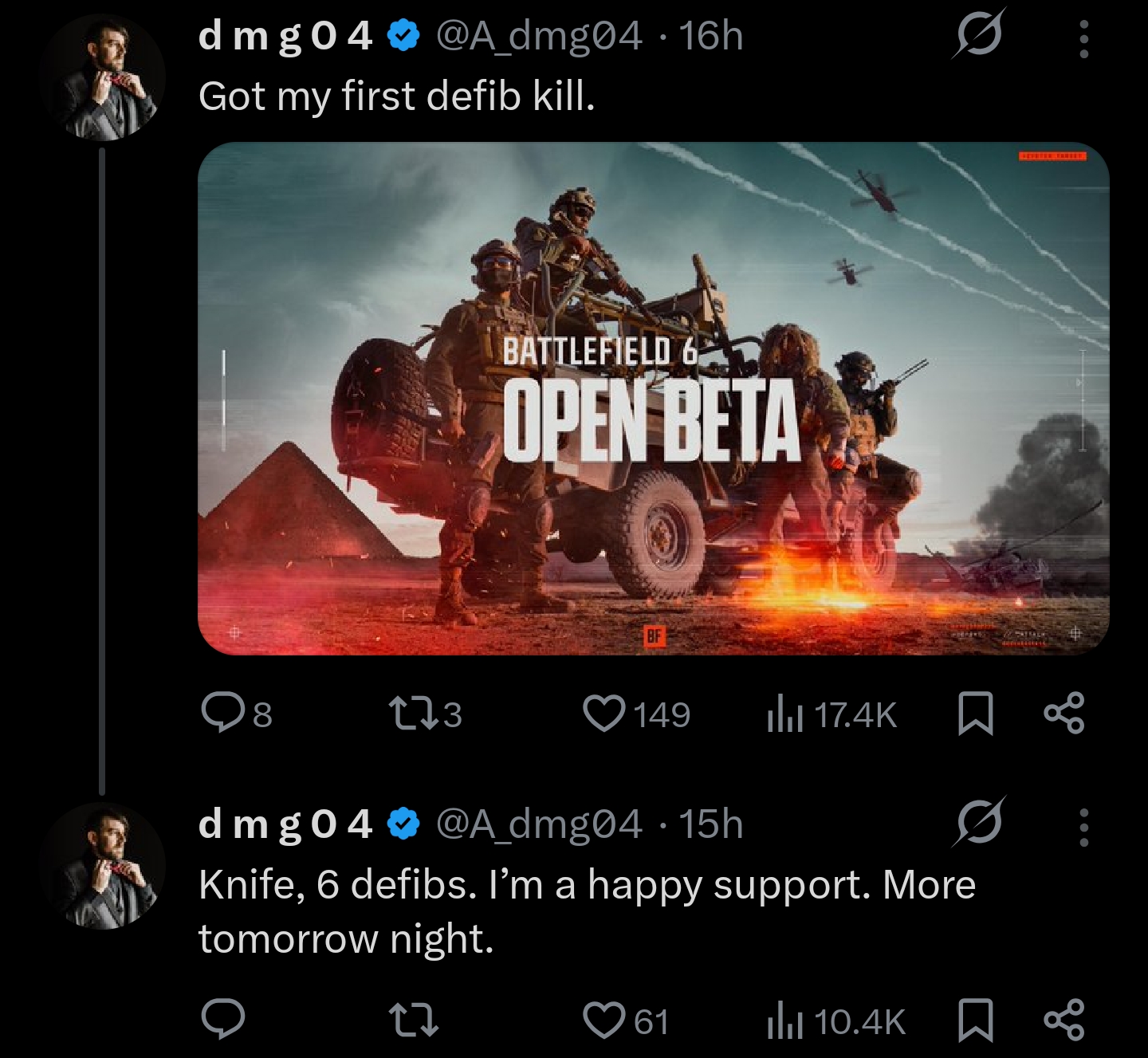The image size is (1148, 1058).
Task: Open dmg04 display name on first tweet
Action: (285, 36)
